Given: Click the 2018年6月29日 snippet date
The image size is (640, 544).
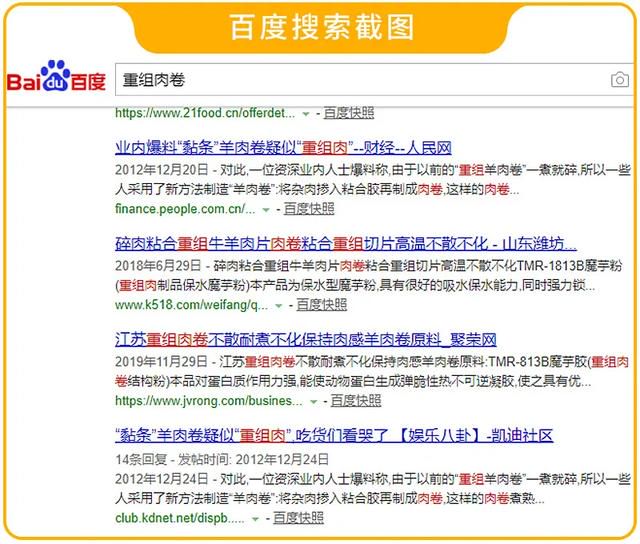Looking at the screenshot, I should pos(158,266).
